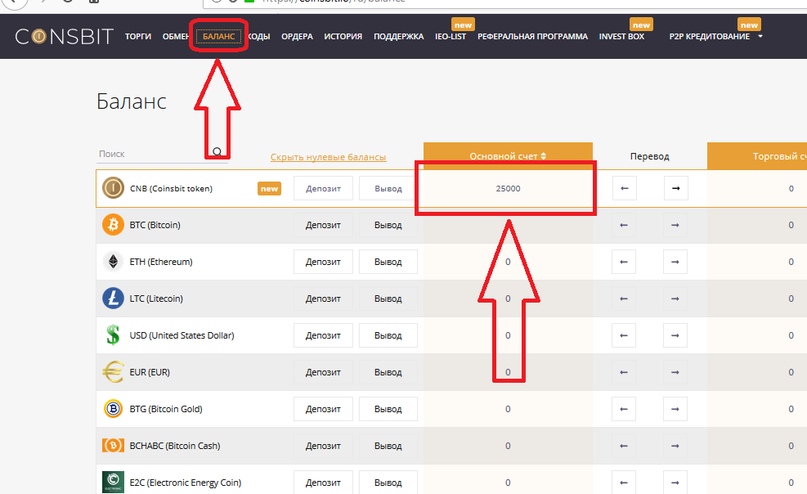Click the EUR euro coin icon
Screen dimensions: 807x494
pyautogui.click(x=113, y=372)
